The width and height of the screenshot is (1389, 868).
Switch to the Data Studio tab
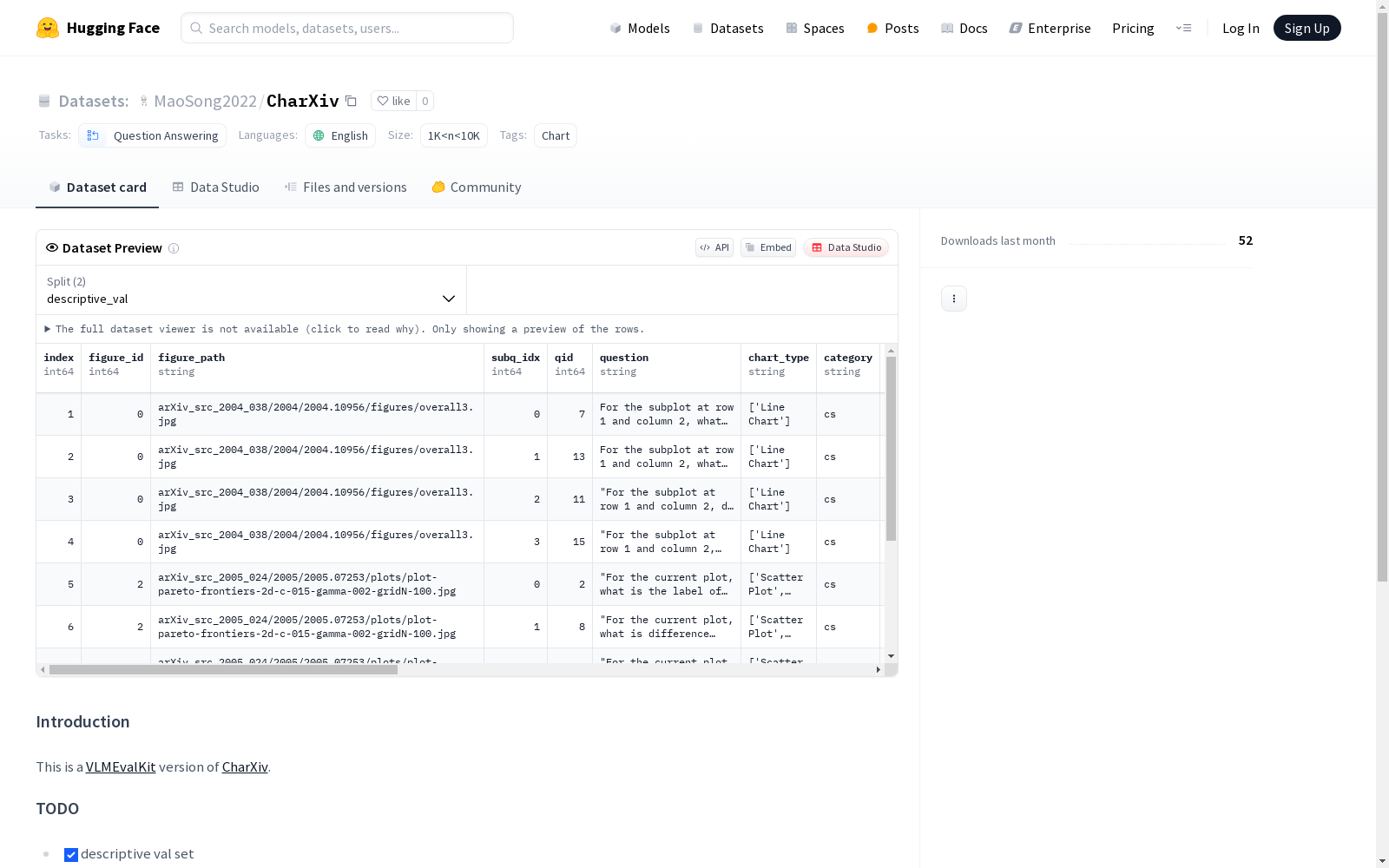pyautogui.click(x=216, y=187)
